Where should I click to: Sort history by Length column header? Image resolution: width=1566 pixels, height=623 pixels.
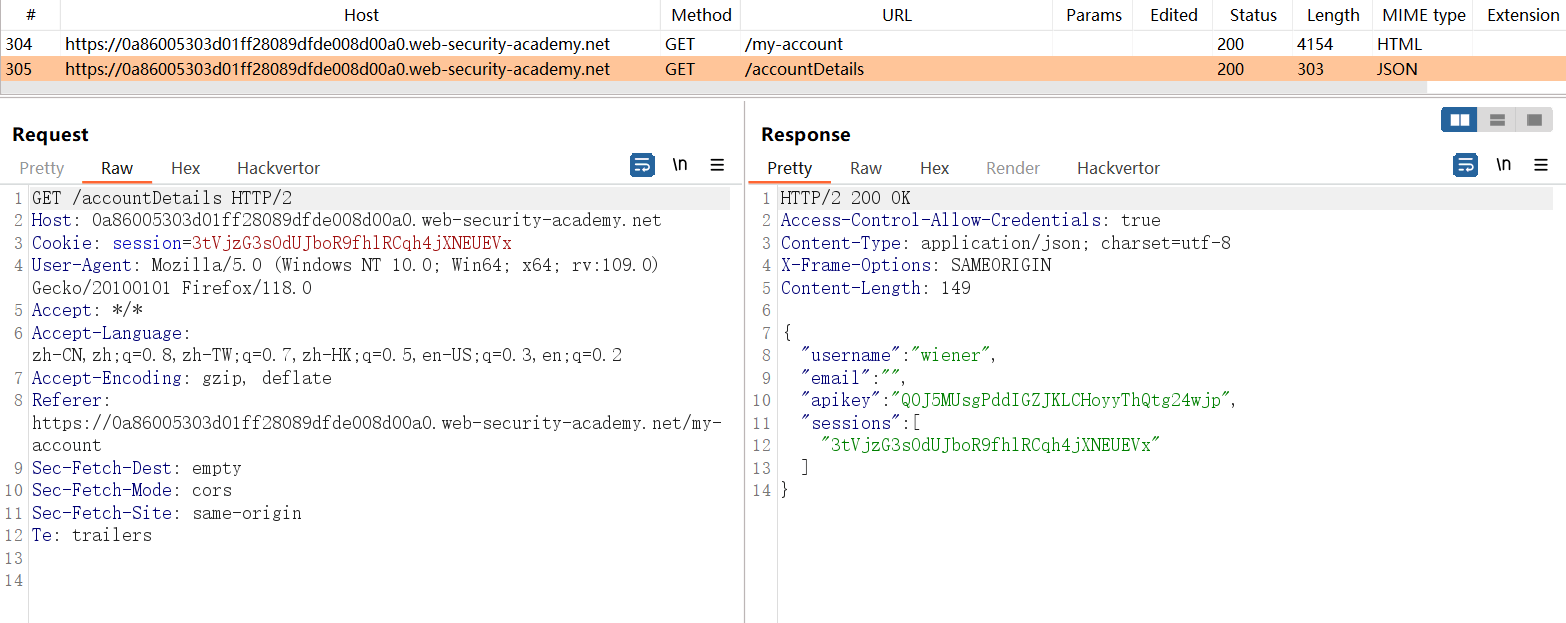pos(1332,15)
